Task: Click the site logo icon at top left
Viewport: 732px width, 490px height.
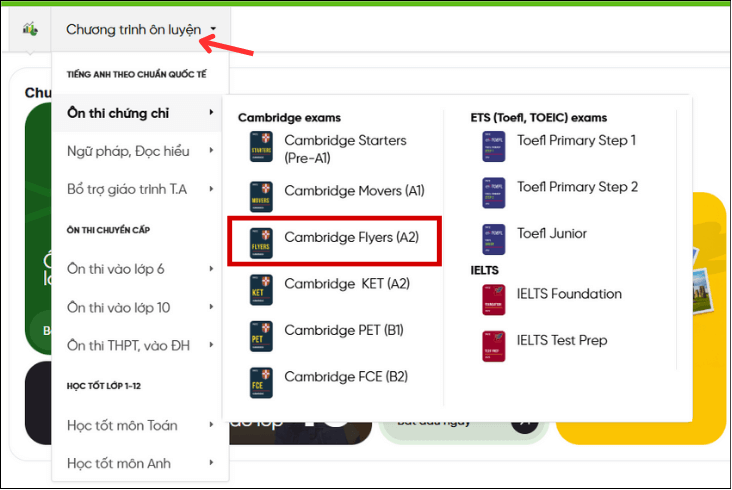Action: (x=31, y=29)
